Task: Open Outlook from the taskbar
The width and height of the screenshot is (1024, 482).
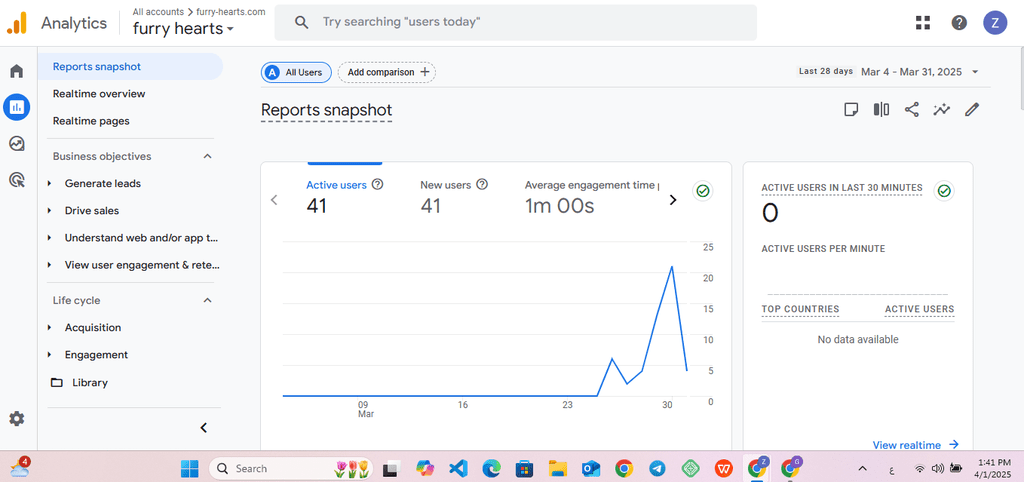Action: pos(591,468)
